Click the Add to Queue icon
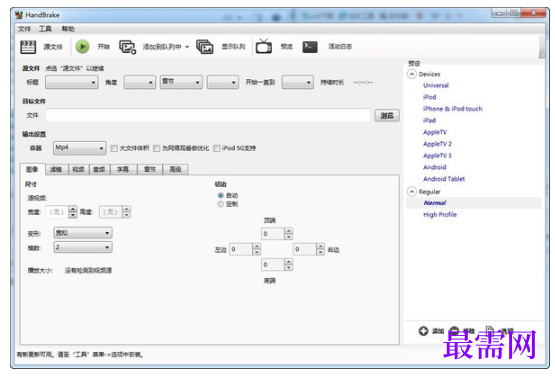Image resolution: width=555 pixels, height=376 pixels. tap(127, 47)
